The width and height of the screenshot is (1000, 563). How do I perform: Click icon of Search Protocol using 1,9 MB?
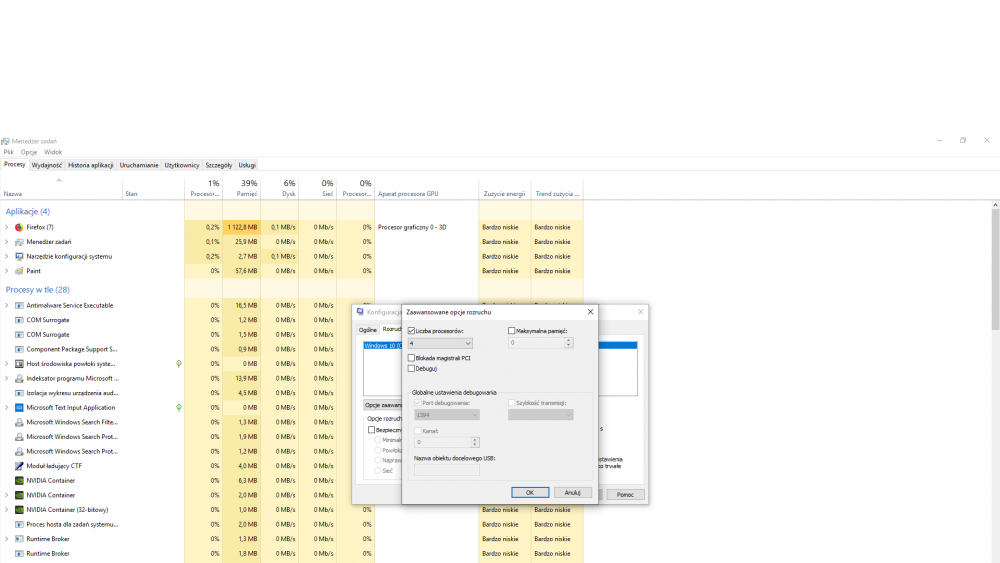point(19,437)
